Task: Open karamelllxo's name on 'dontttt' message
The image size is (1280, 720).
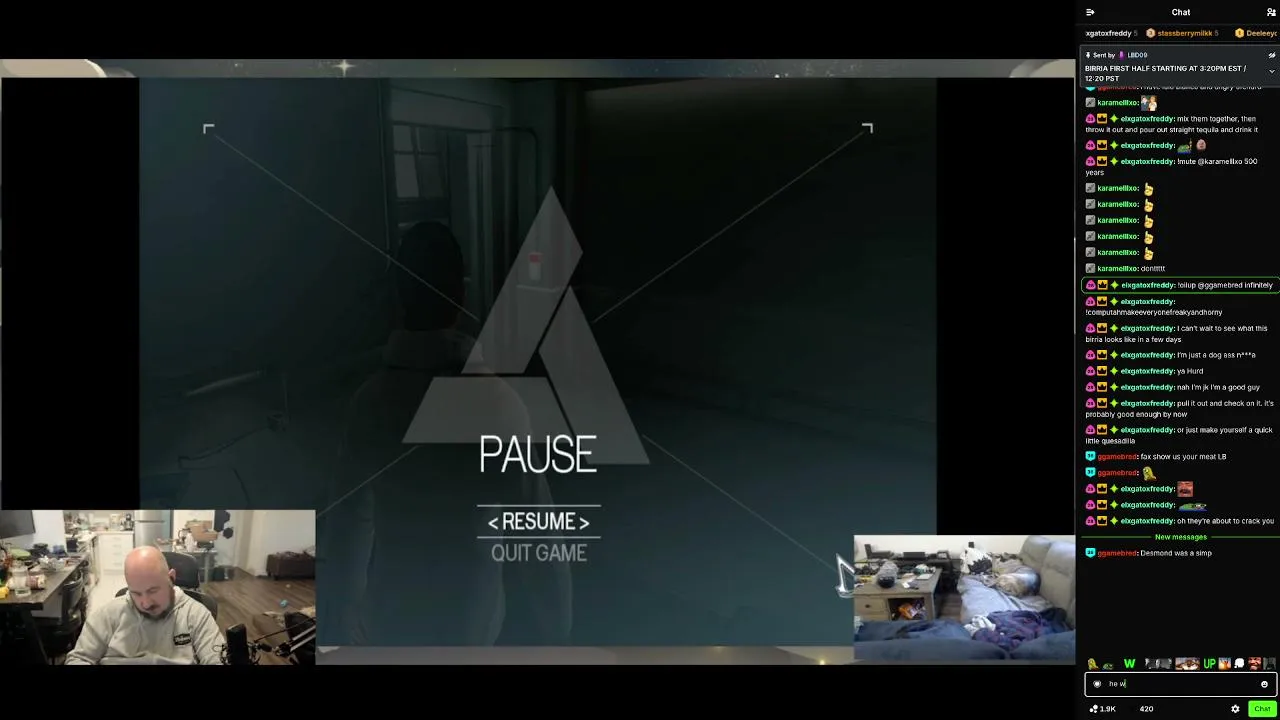Action: pos(1118,268)
